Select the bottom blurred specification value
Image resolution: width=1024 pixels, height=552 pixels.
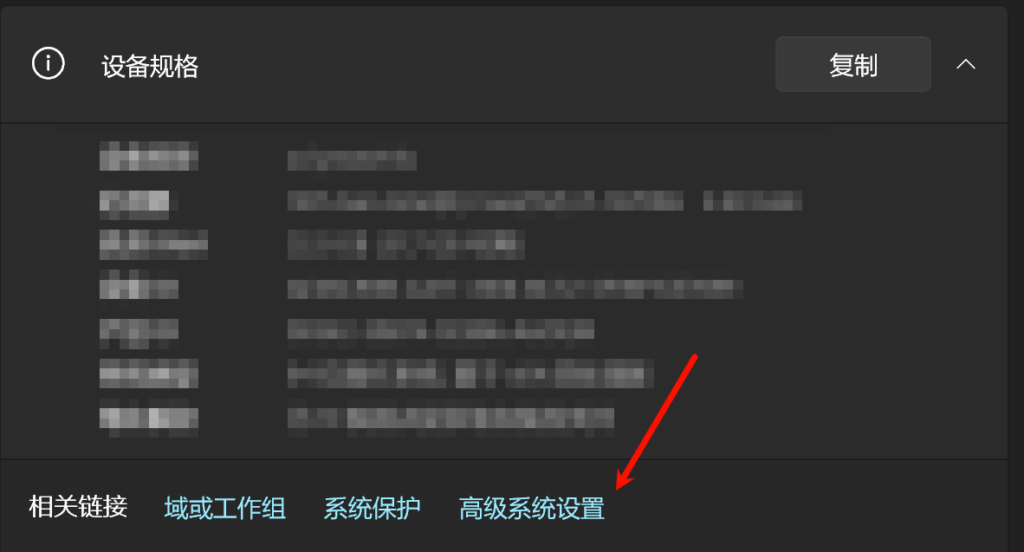tap(451, 417)
